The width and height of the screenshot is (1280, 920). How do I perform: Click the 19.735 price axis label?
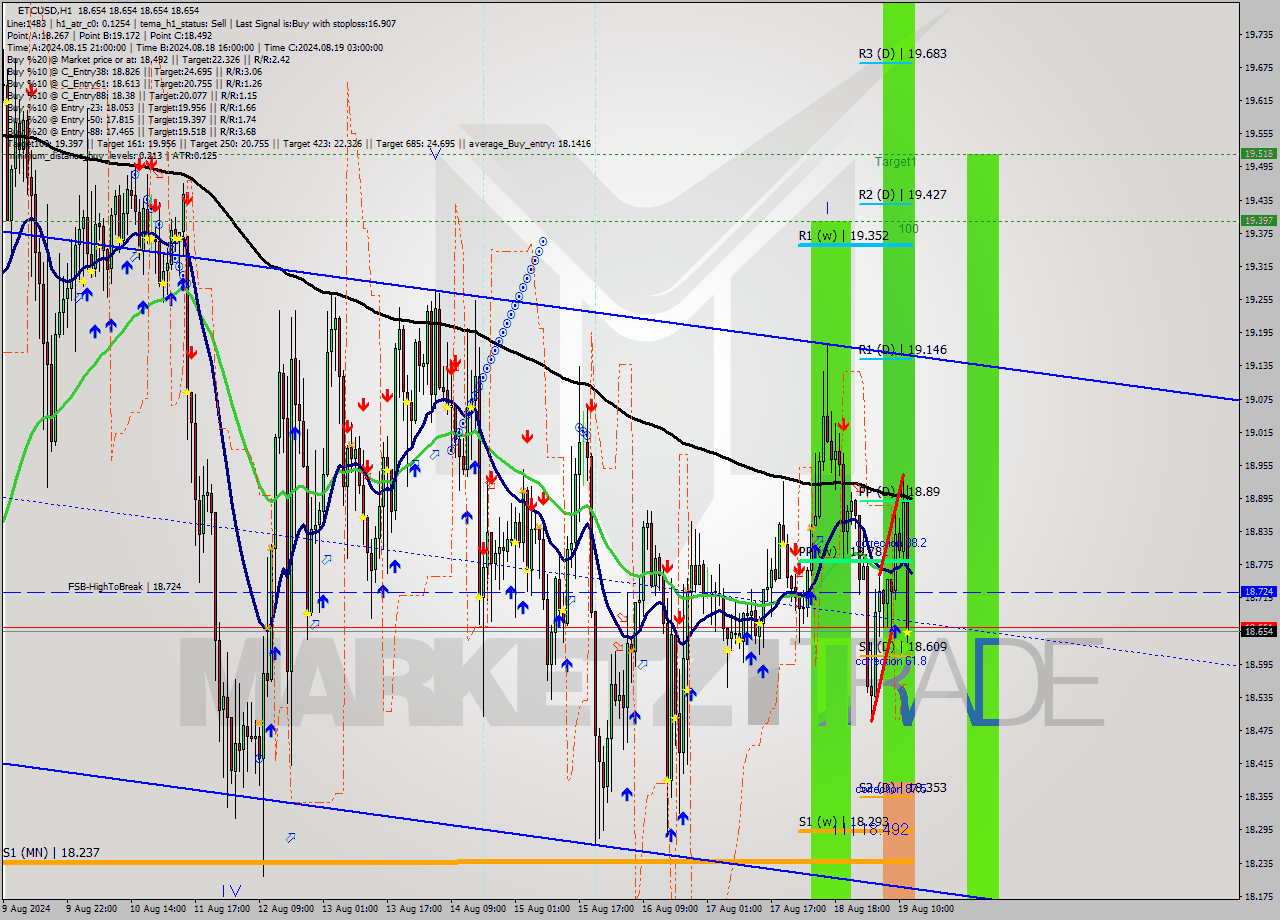(x=1258, y=34)
